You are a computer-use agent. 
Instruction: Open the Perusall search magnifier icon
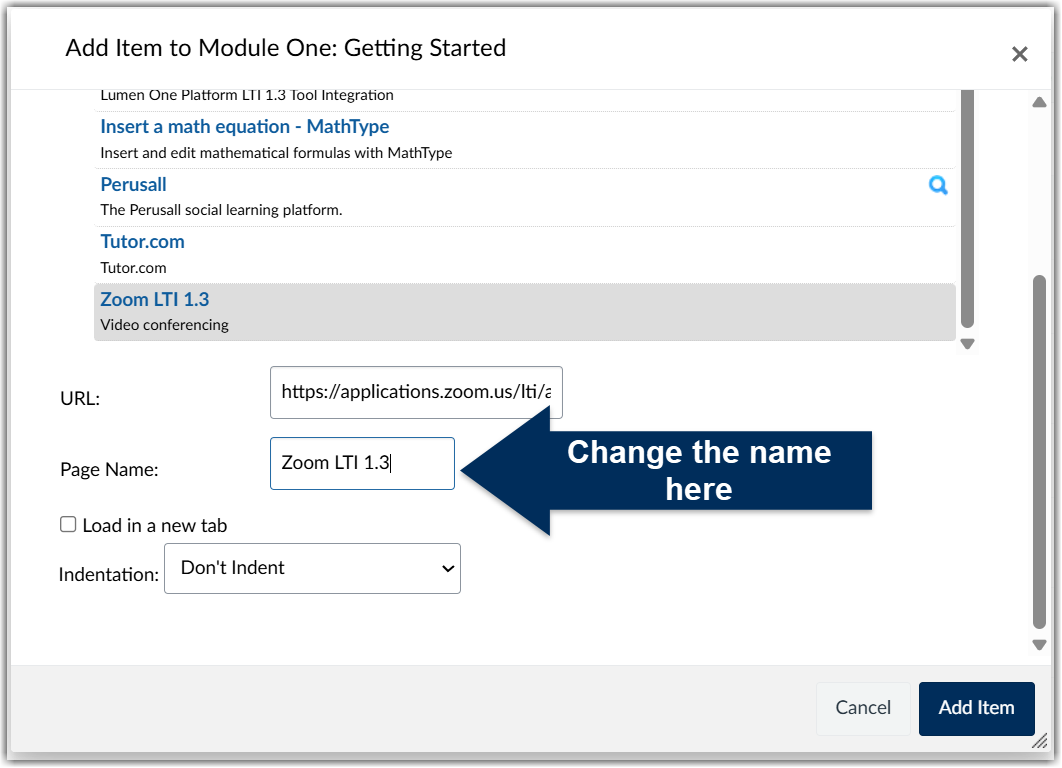[x=938, y=185]
